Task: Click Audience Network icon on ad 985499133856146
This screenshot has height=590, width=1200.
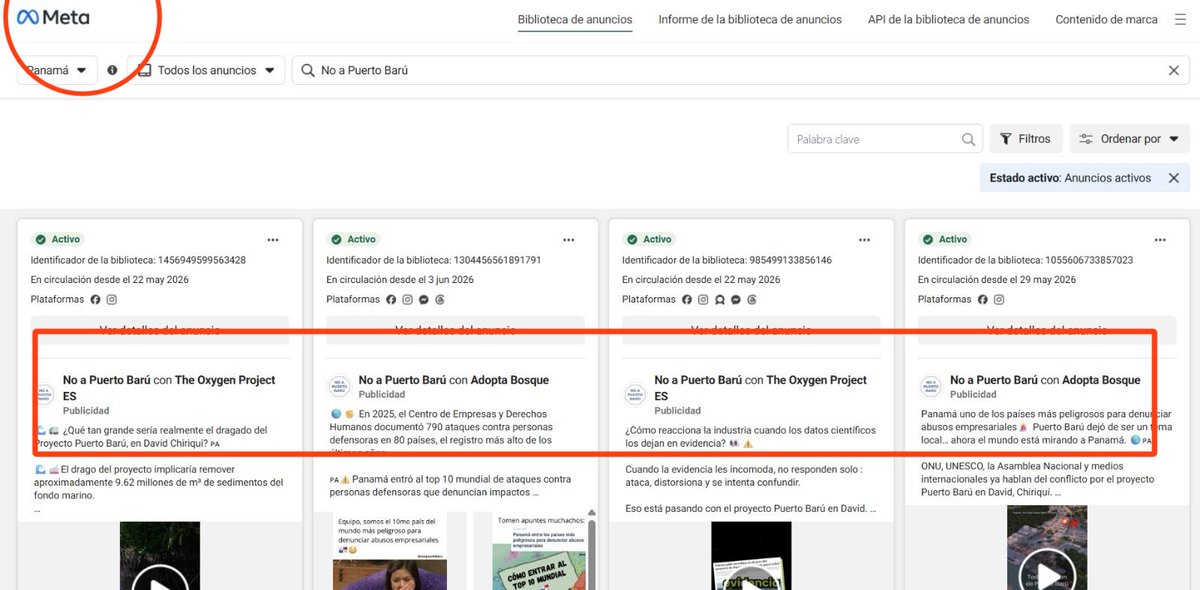Action: (720, 299)
